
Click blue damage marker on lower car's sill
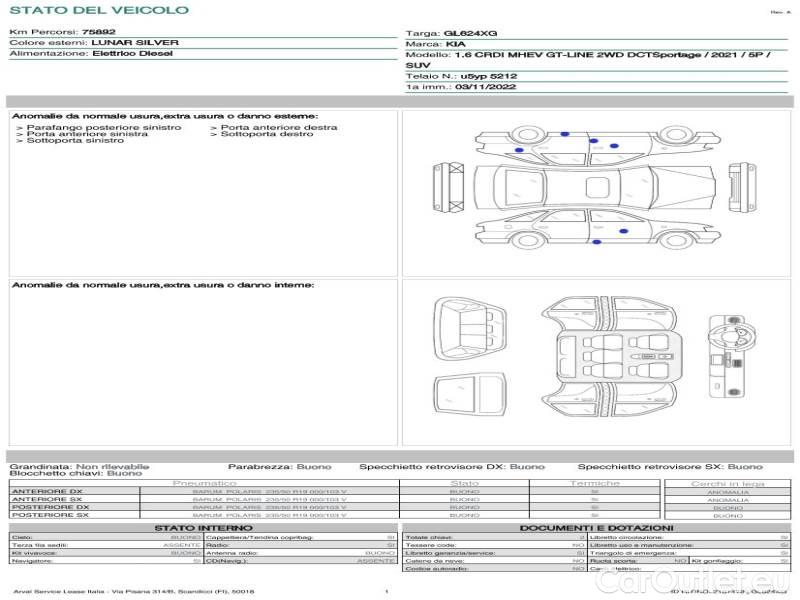[624, 231]
